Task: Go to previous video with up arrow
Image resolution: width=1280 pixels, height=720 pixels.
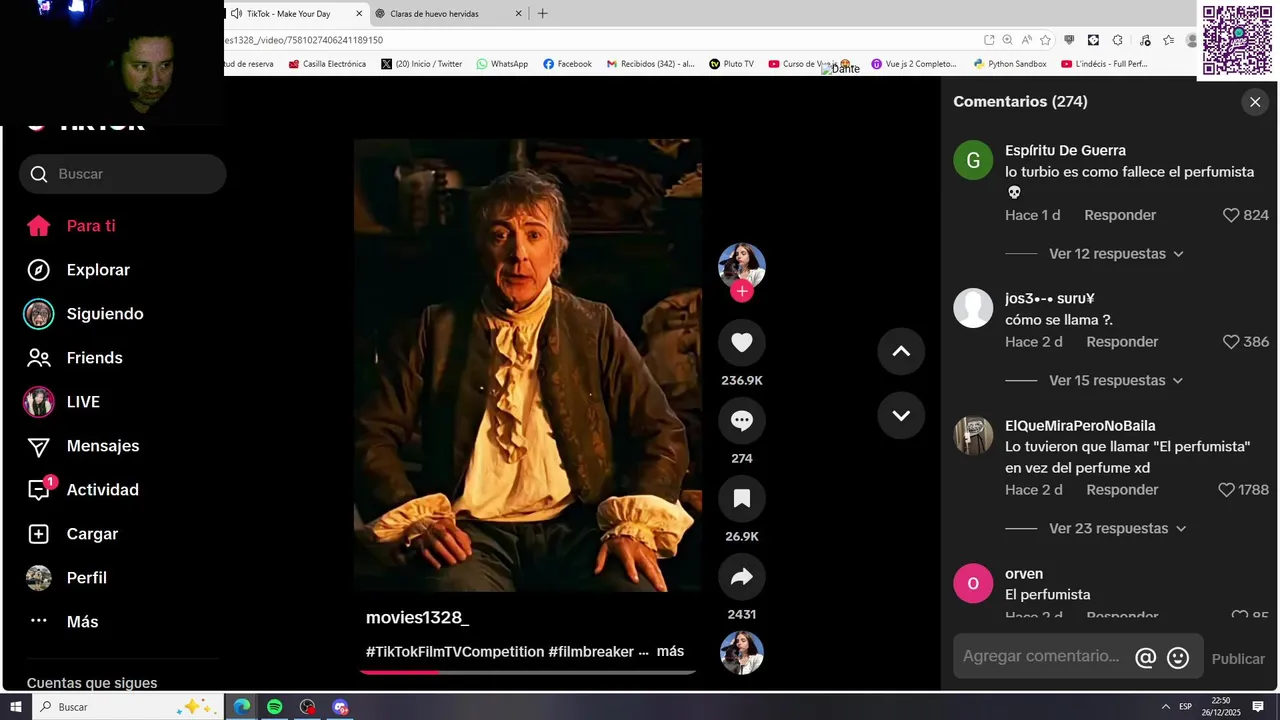Action: 901,351
